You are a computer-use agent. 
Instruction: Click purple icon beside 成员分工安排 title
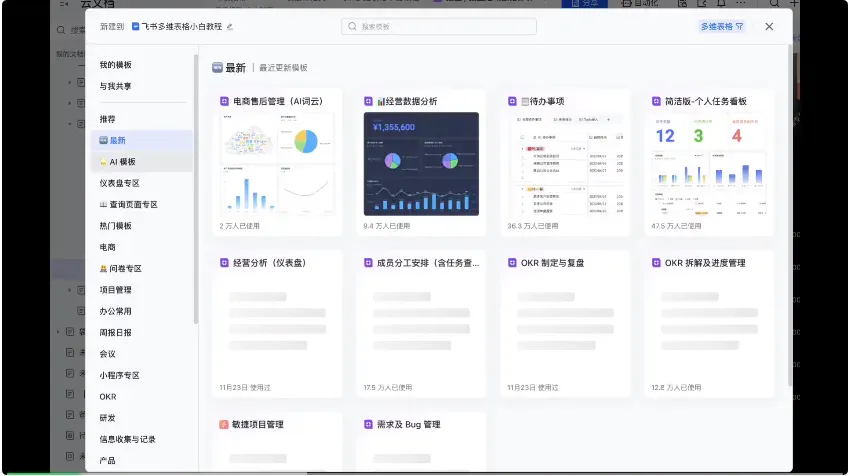[368, 263]
